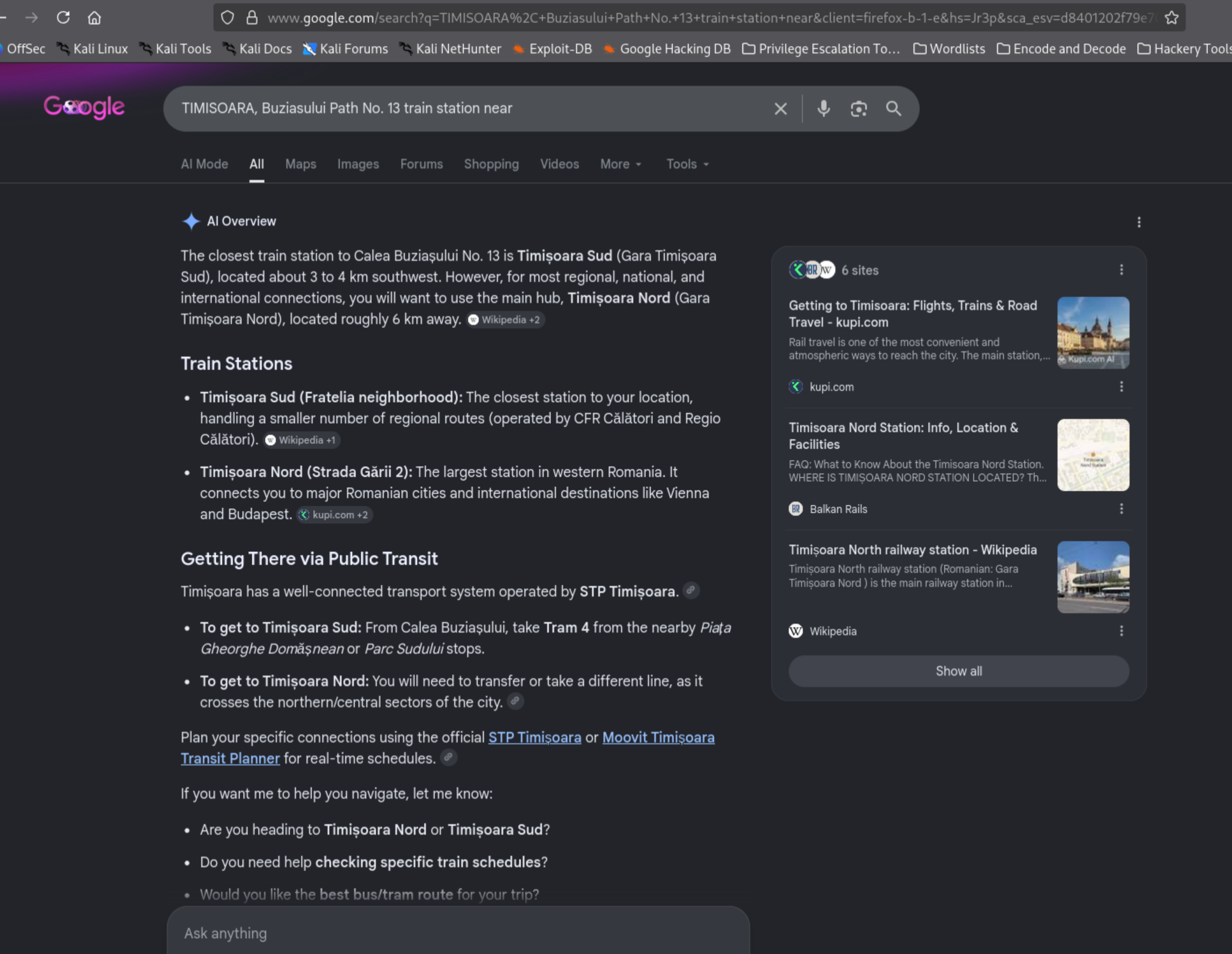Switch to the Forums tab
1232x954 pixels.
[422, 164]
